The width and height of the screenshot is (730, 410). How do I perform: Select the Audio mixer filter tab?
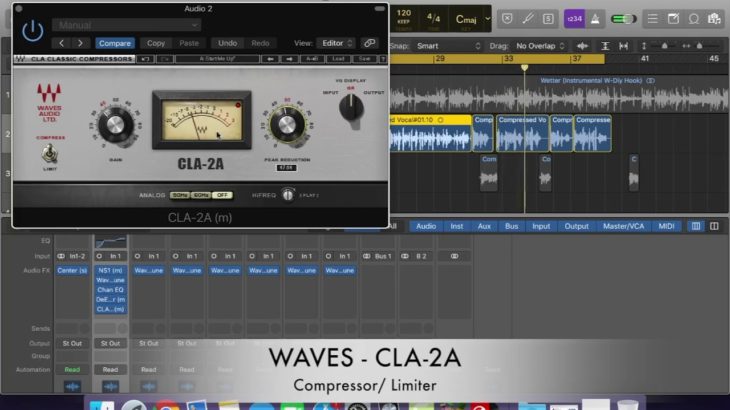pos(426,226)
